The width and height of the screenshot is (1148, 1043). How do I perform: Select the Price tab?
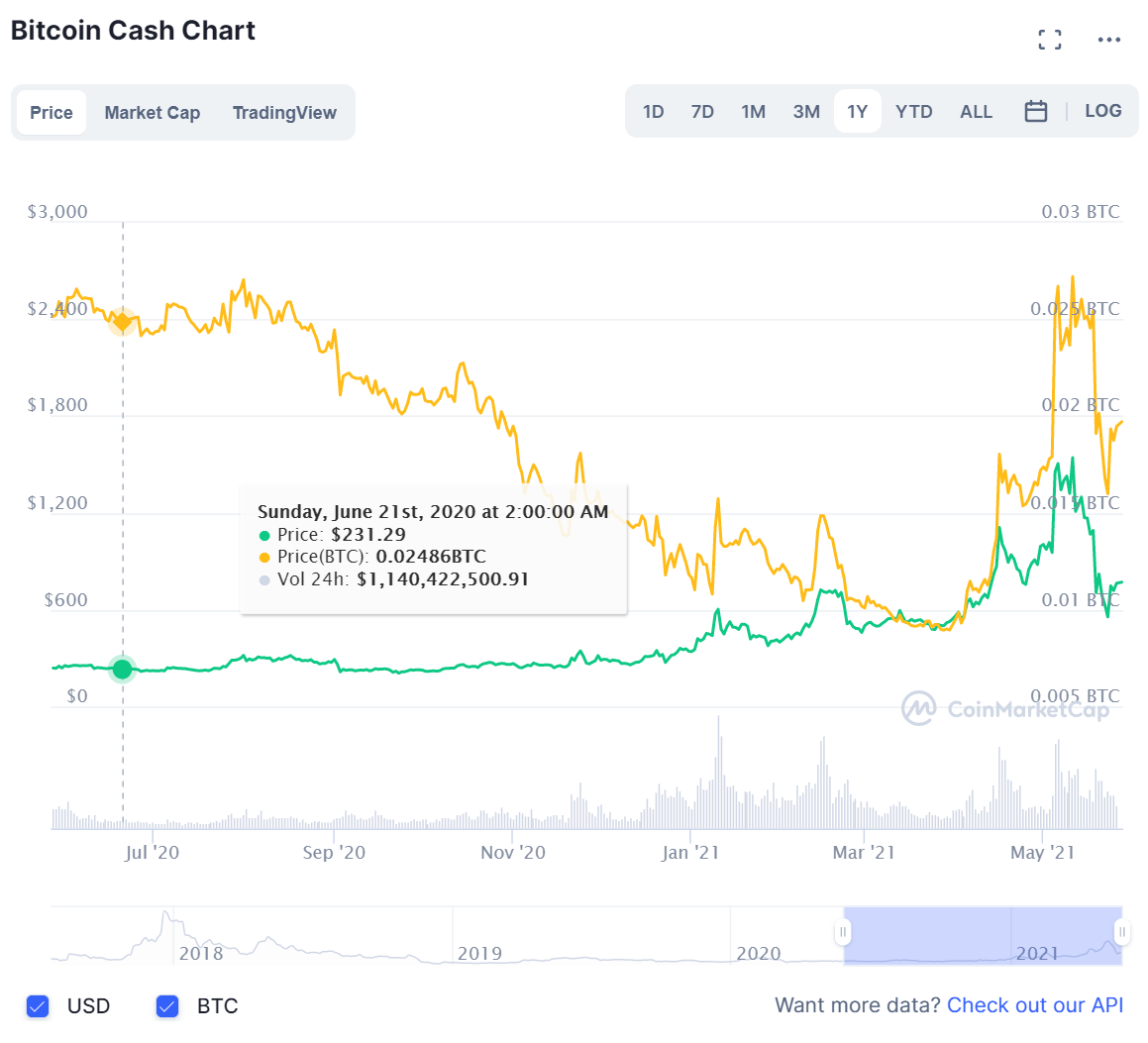click(x=52, y=113)
